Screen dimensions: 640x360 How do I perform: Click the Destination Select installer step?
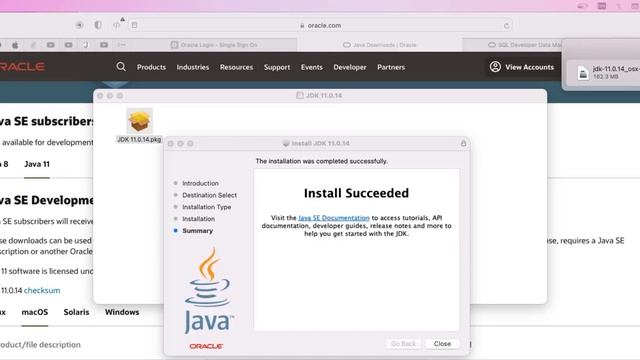[209, 195]
